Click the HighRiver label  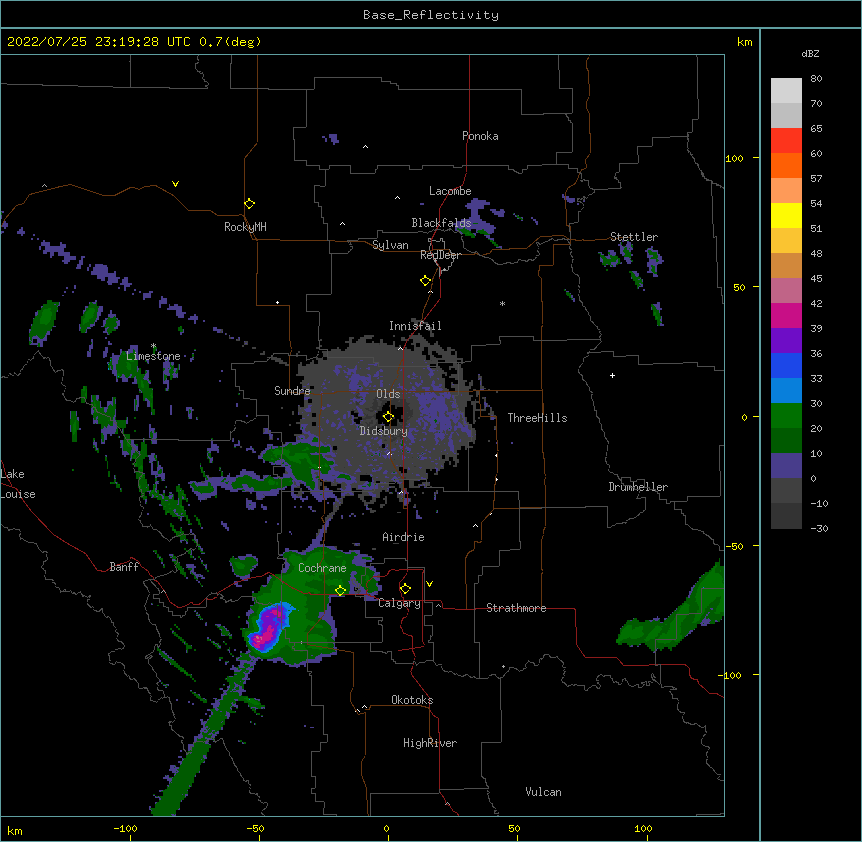430,743
